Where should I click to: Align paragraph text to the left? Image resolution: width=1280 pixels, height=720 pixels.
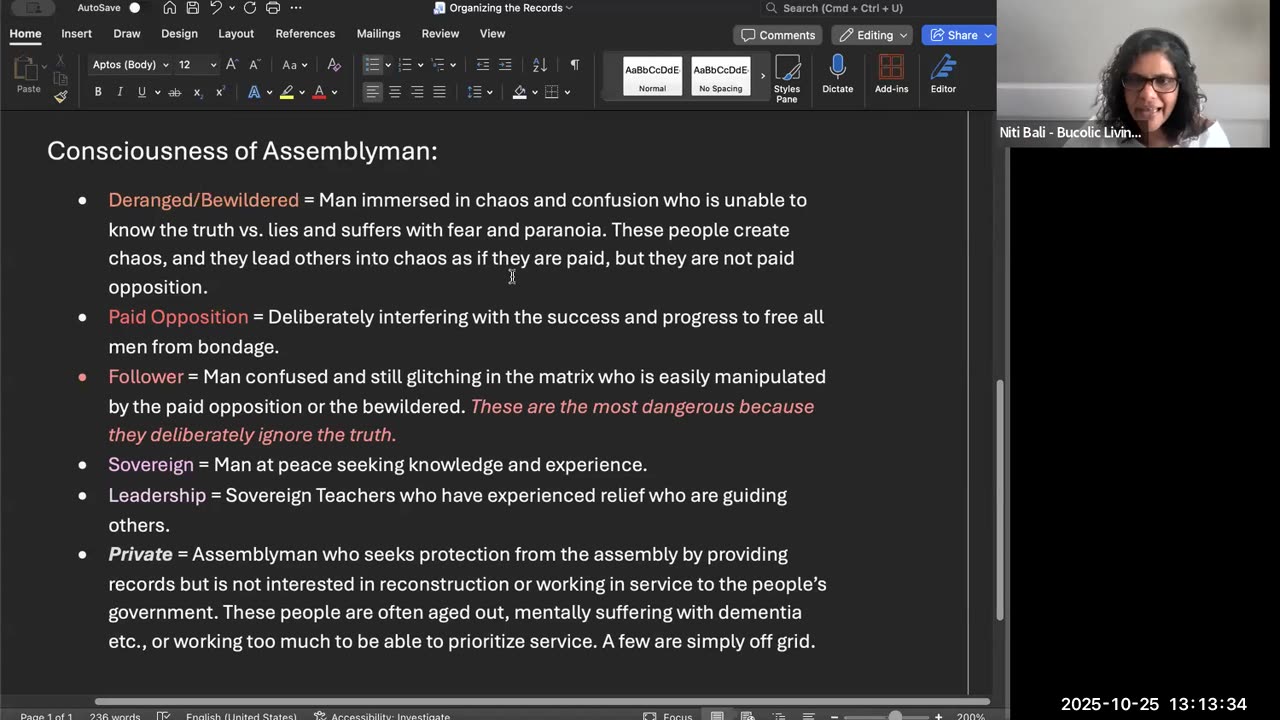[372, 92]
